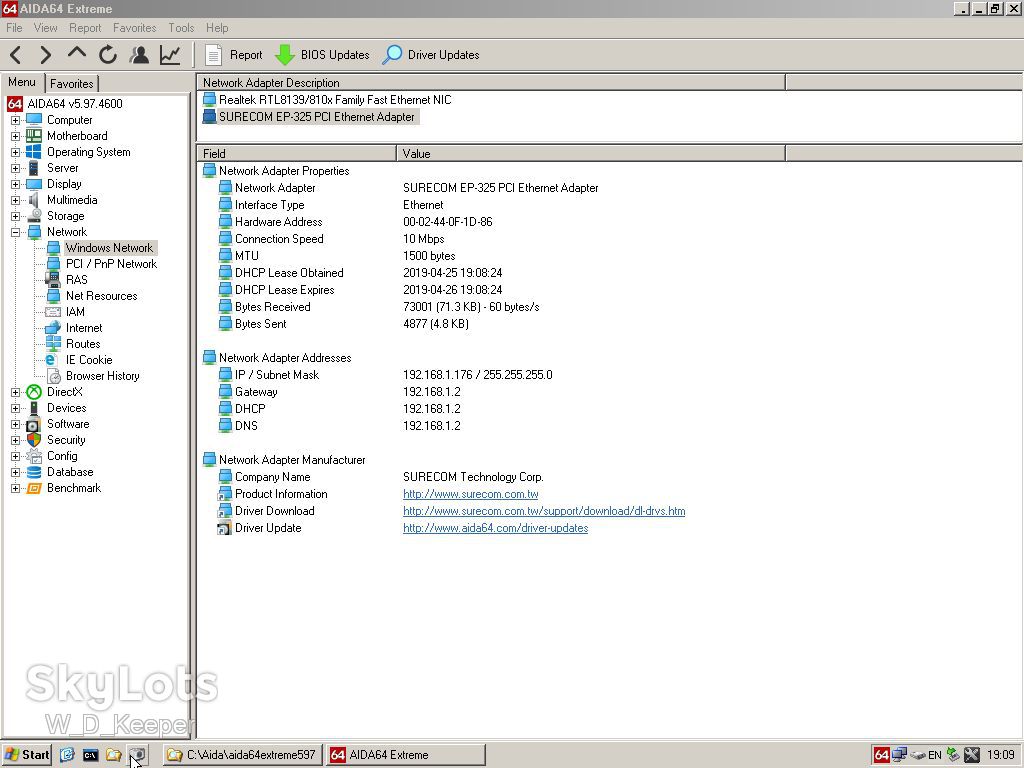This screenshot has height=768, width=1024.
Task: Click the Field column header
Action: (x=296, y=153)
